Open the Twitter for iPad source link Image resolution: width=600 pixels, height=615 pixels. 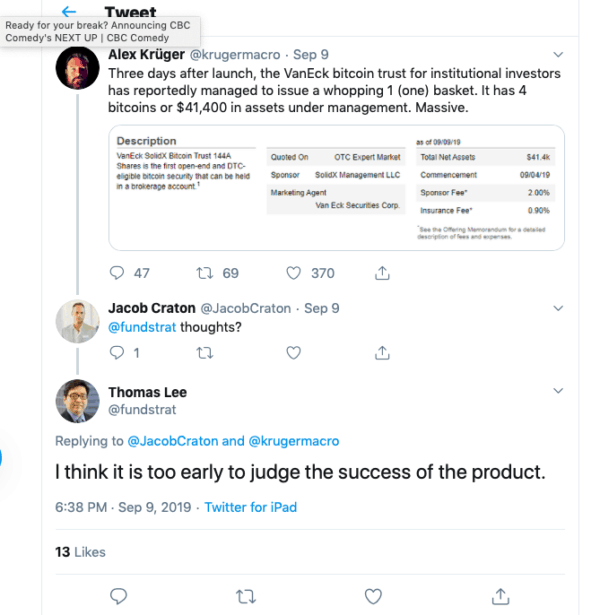(251, 508)
